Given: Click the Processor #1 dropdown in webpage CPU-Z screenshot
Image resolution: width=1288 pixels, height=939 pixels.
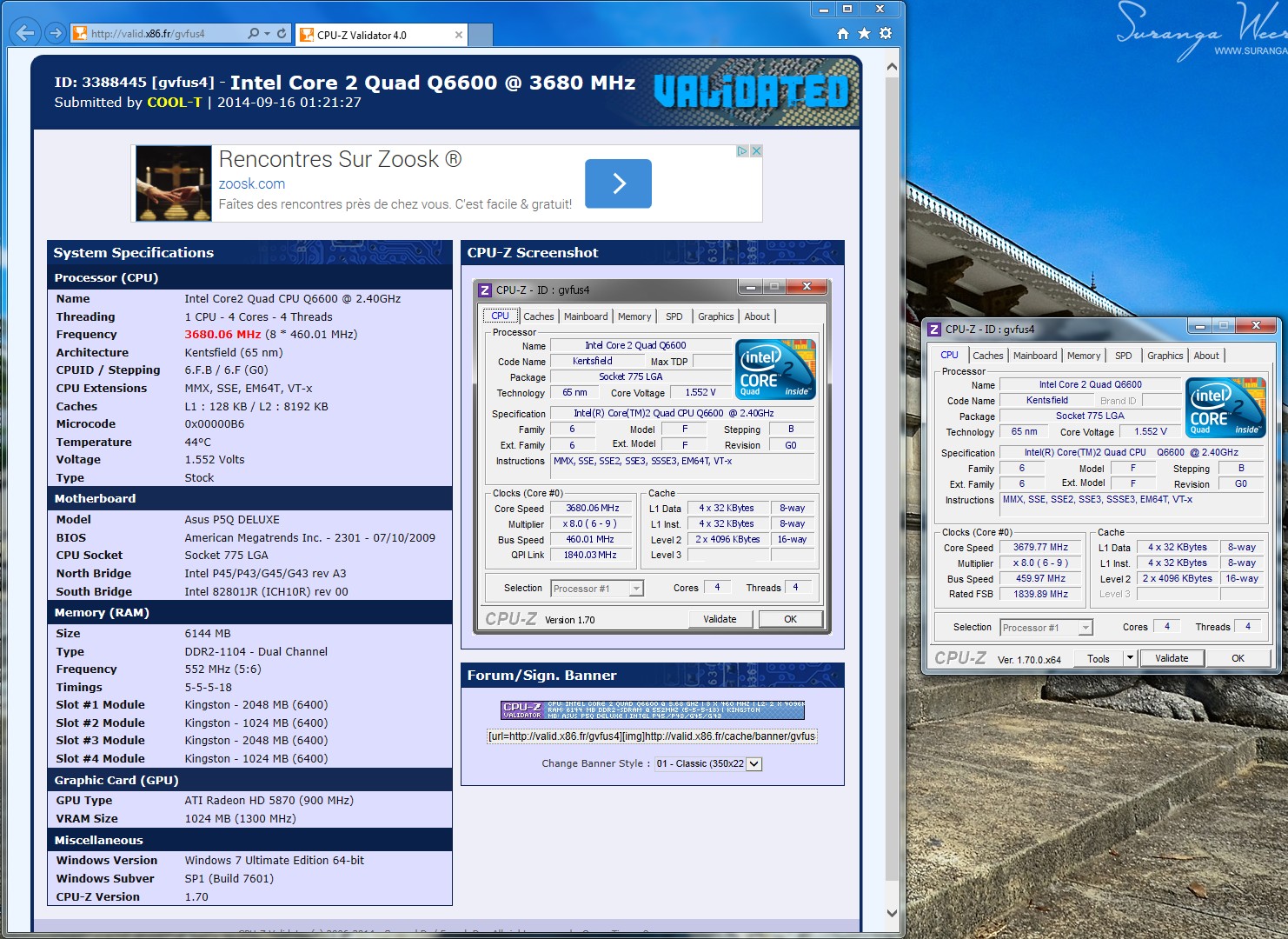Looking at the screenshot, I should pyautogui.click(x=596, y=589).
